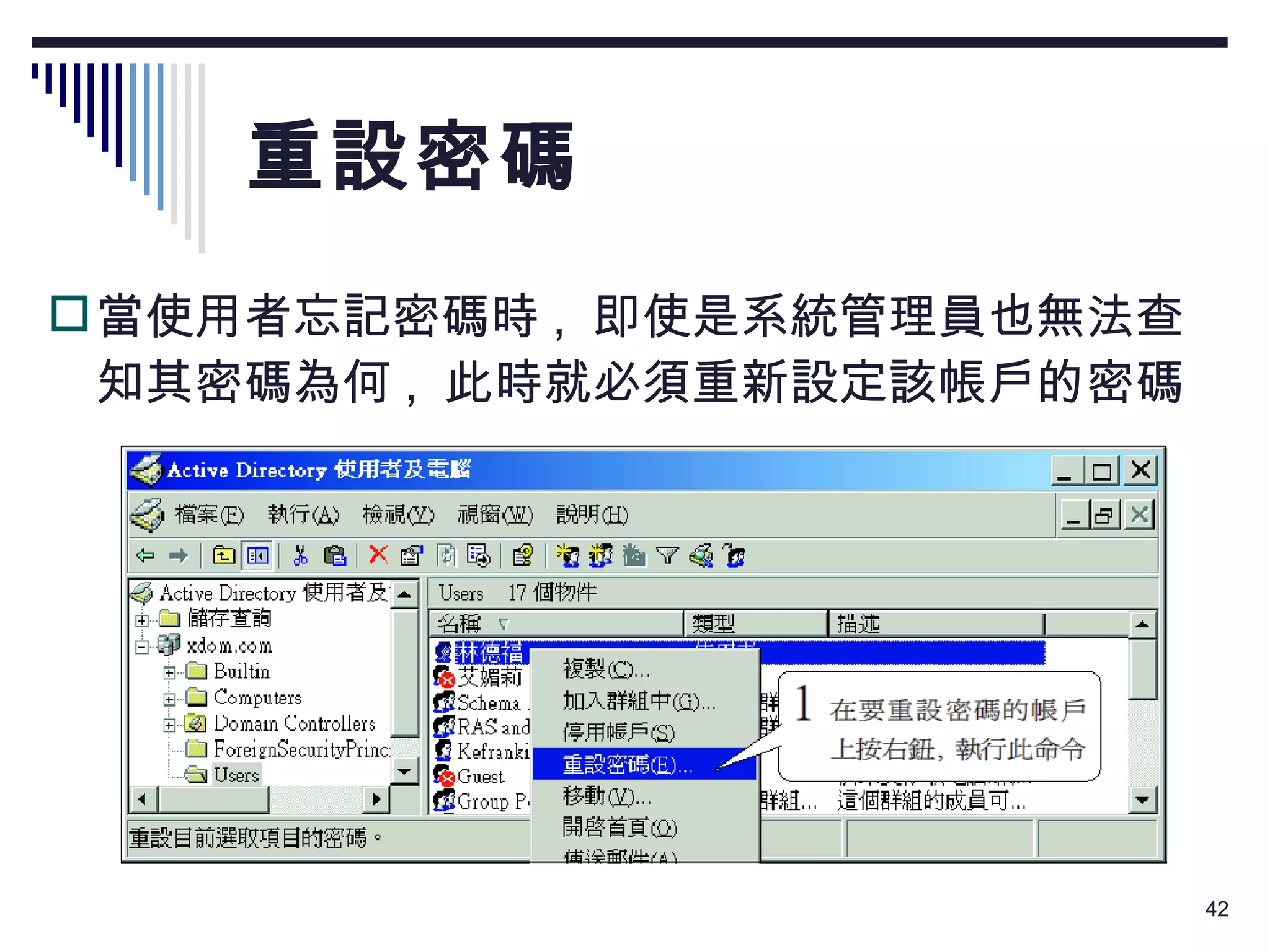Click the group icon beside Schema
Screen dimensions: 1270x952
coord(443,702)
